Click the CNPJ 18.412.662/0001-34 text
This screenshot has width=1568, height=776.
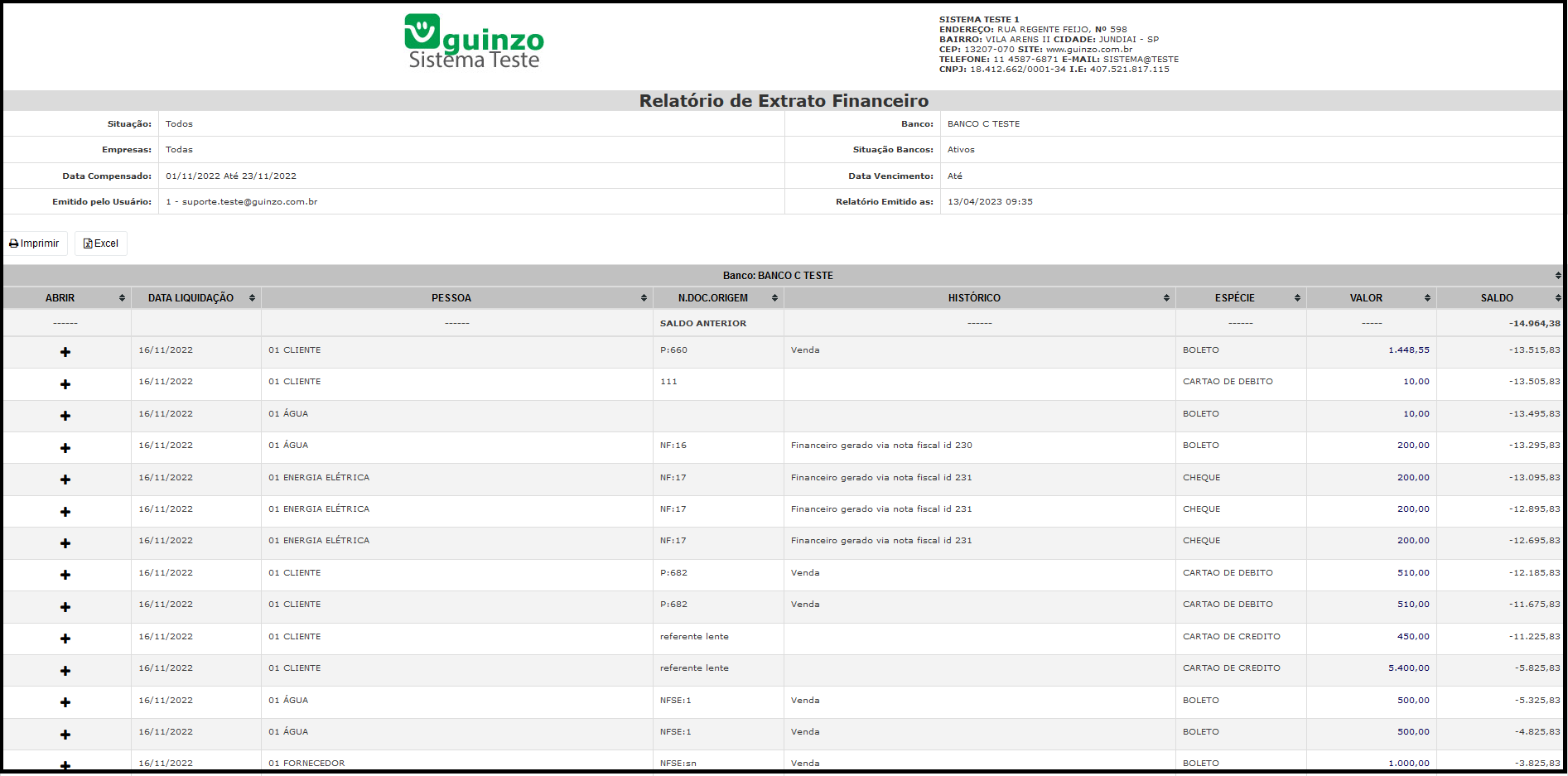coord(1018,70)
